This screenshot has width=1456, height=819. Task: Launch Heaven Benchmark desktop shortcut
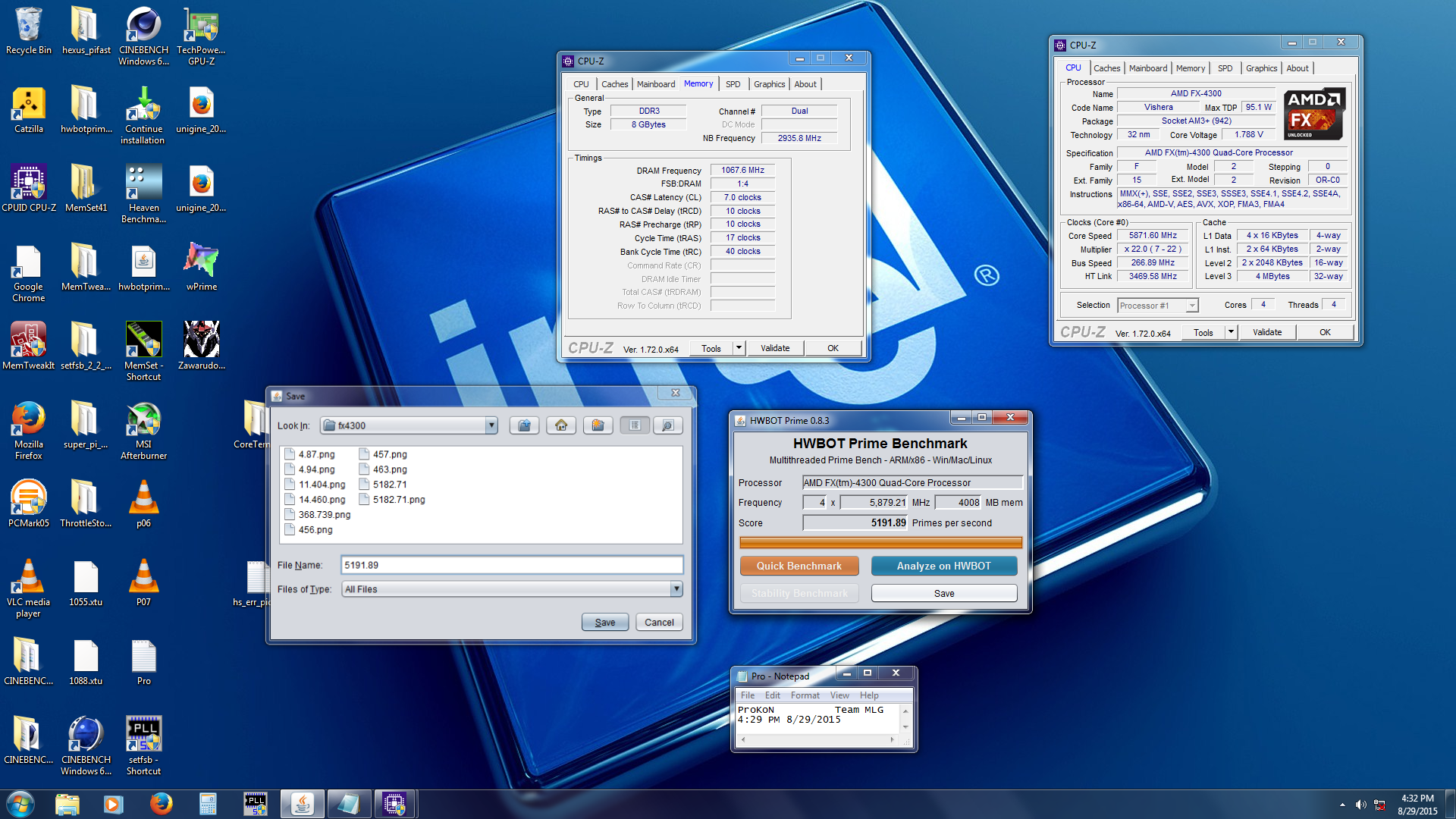[x=143, y=194]
